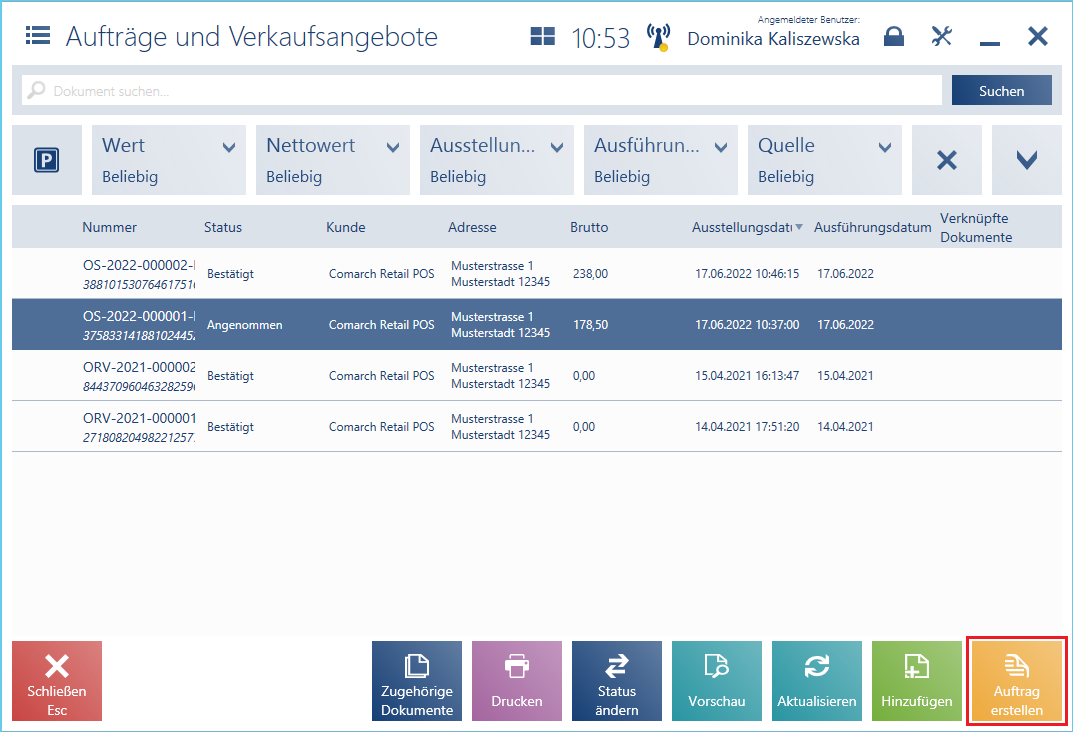Click into the Dokument suchen field
This screenshot has width=1073, height=732.
point(480,90)
